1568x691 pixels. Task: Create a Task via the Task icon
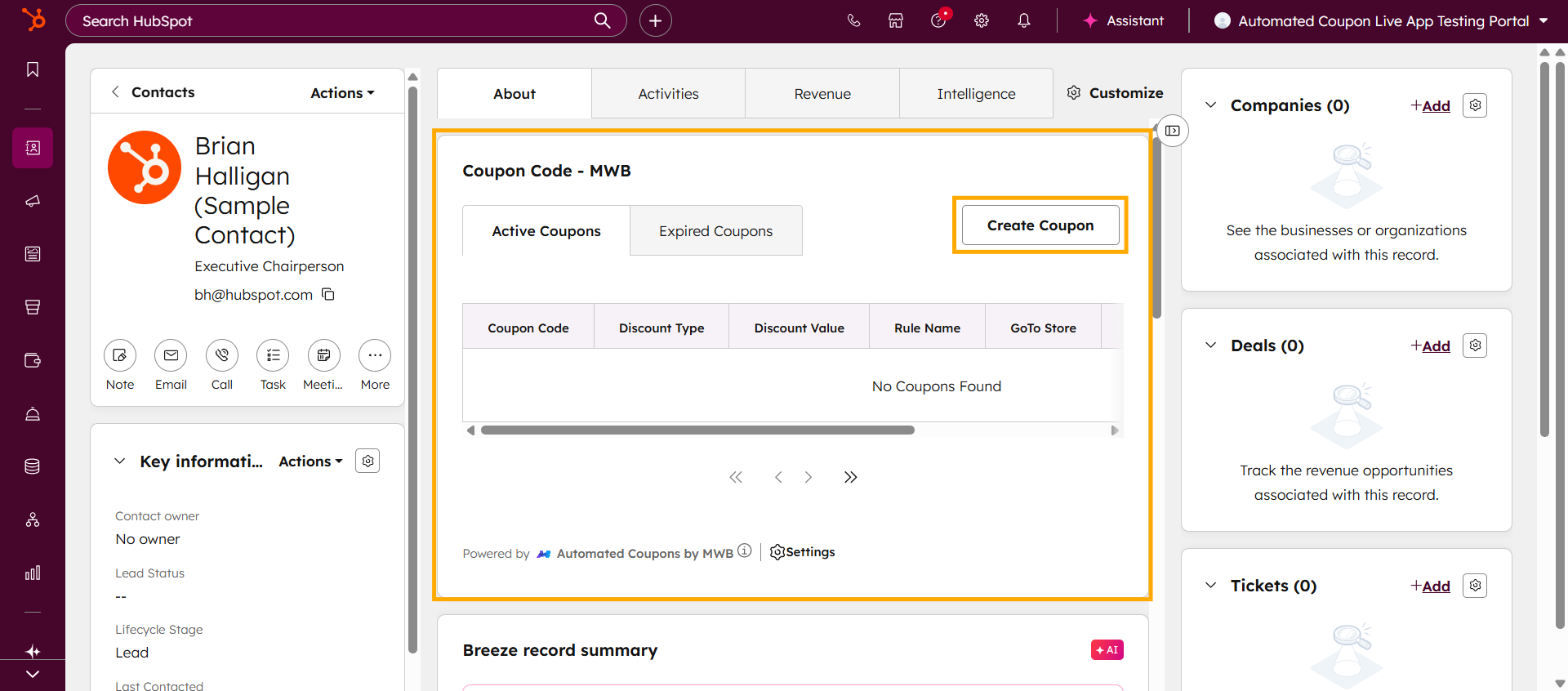coord(273,355)
